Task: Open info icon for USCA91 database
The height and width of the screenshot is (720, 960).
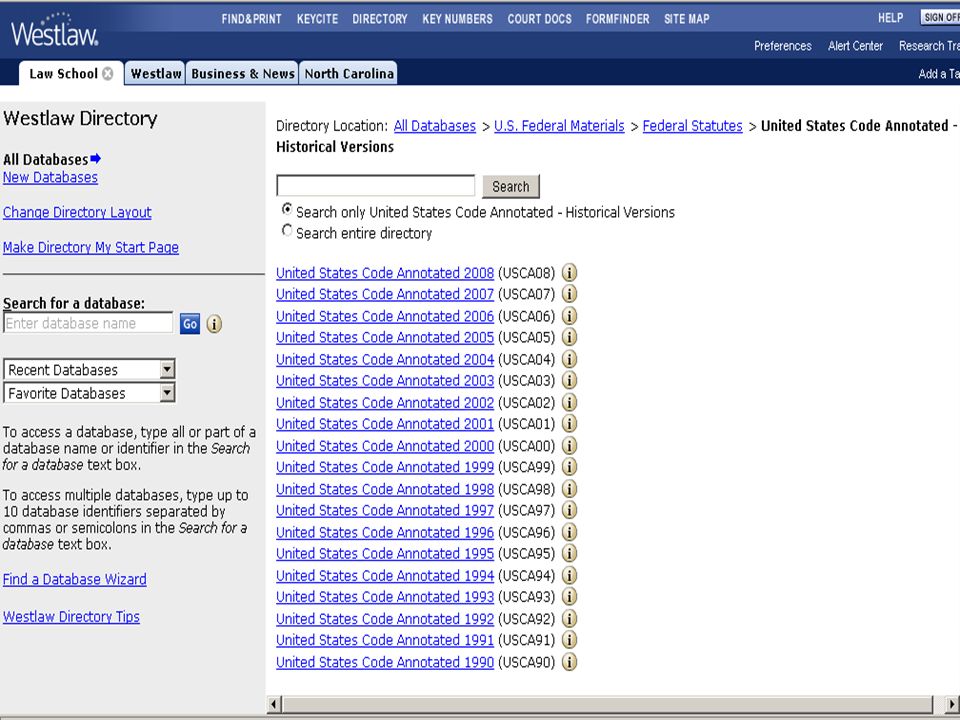Action: coord(569,640)
